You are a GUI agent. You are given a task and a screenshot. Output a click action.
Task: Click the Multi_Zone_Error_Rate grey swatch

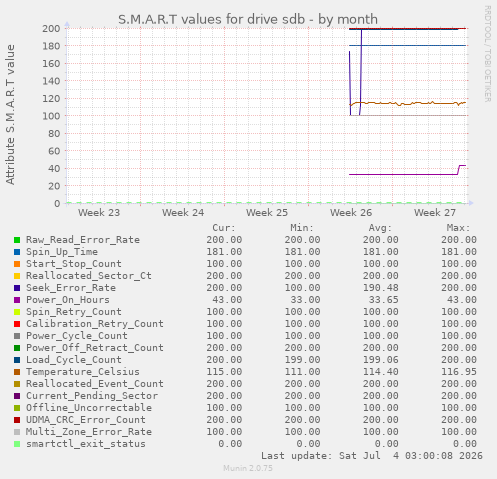[17, 432]
